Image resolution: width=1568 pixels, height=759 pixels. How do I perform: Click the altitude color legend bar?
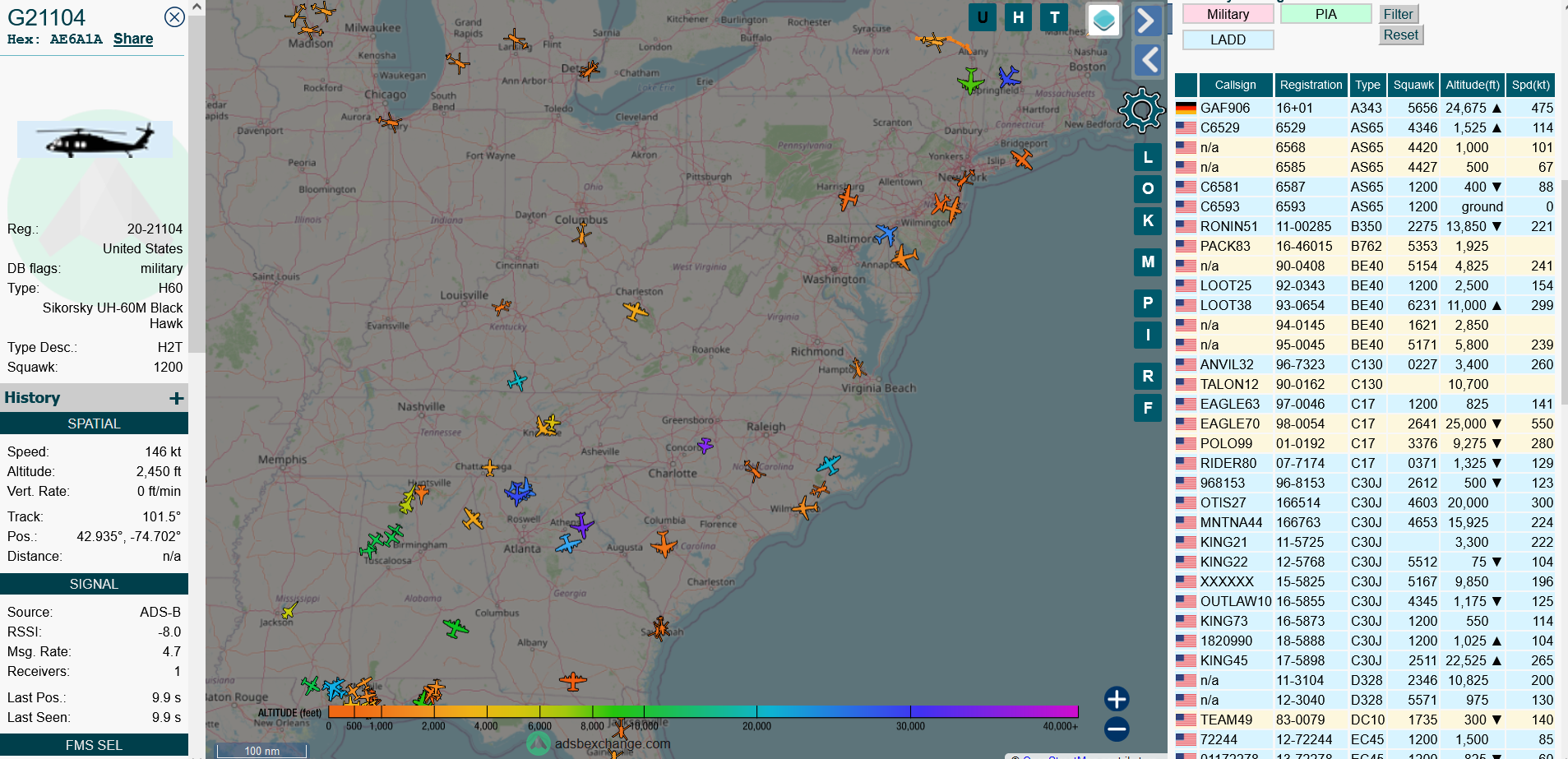pos(703,711)
